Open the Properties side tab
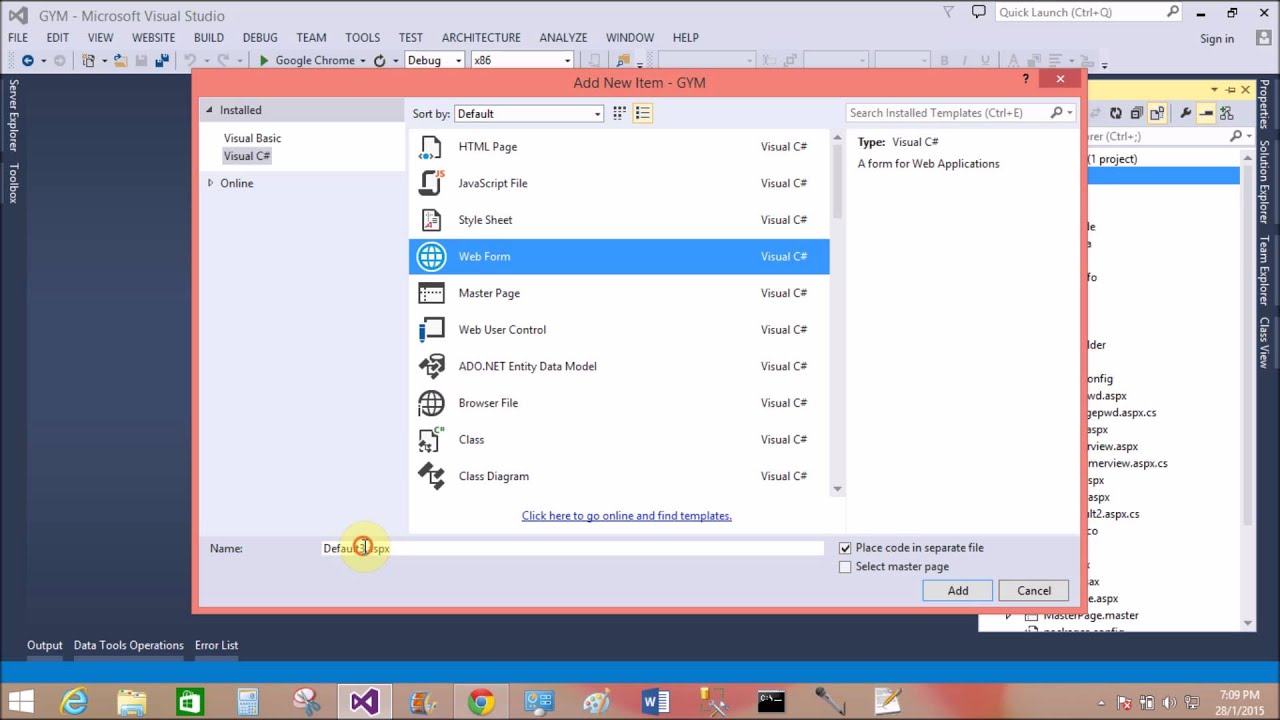The height and width of the screenshot is (720, 1280). point(1264,104)
